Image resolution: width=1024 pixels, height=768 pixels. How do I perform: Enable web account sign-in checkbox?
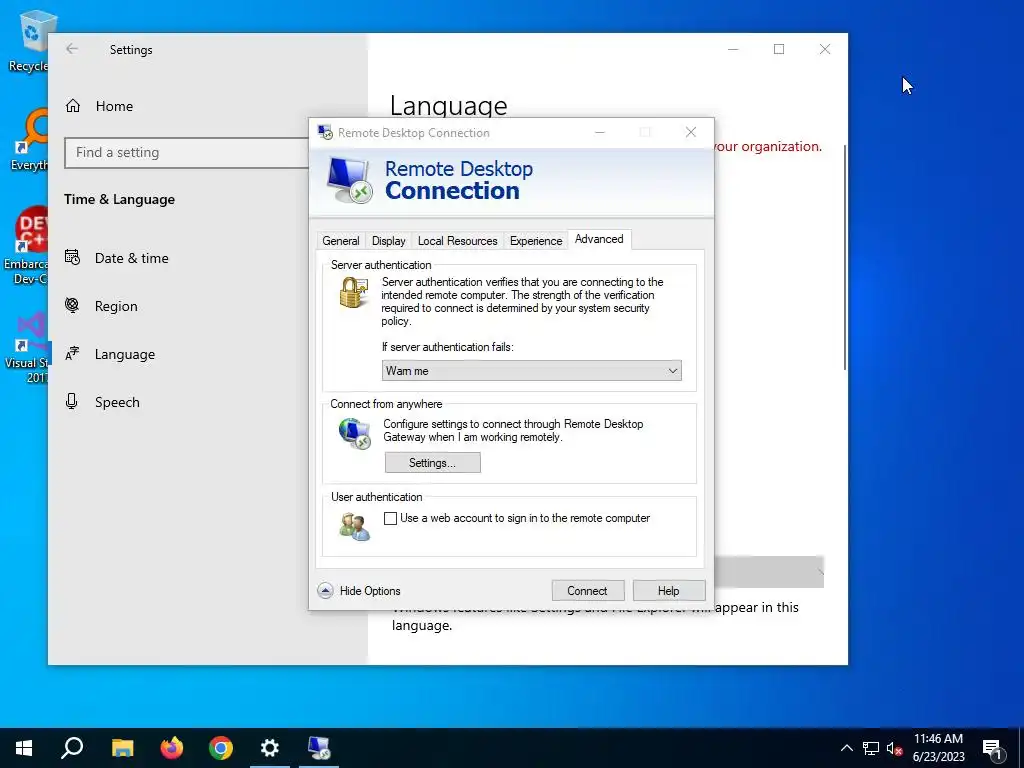[391, 519]
